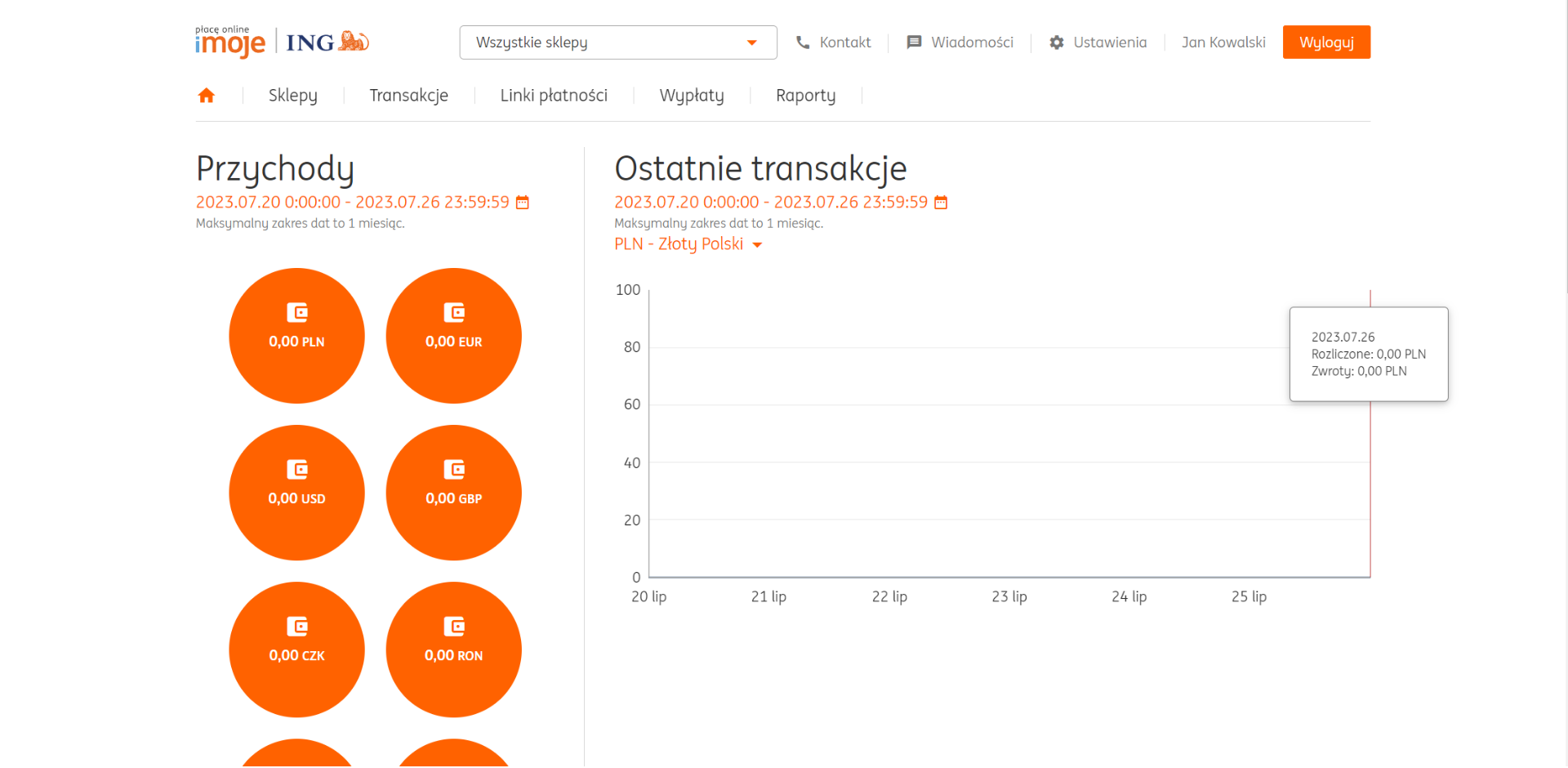Open the Kontakt link

(x=845, y=42)
